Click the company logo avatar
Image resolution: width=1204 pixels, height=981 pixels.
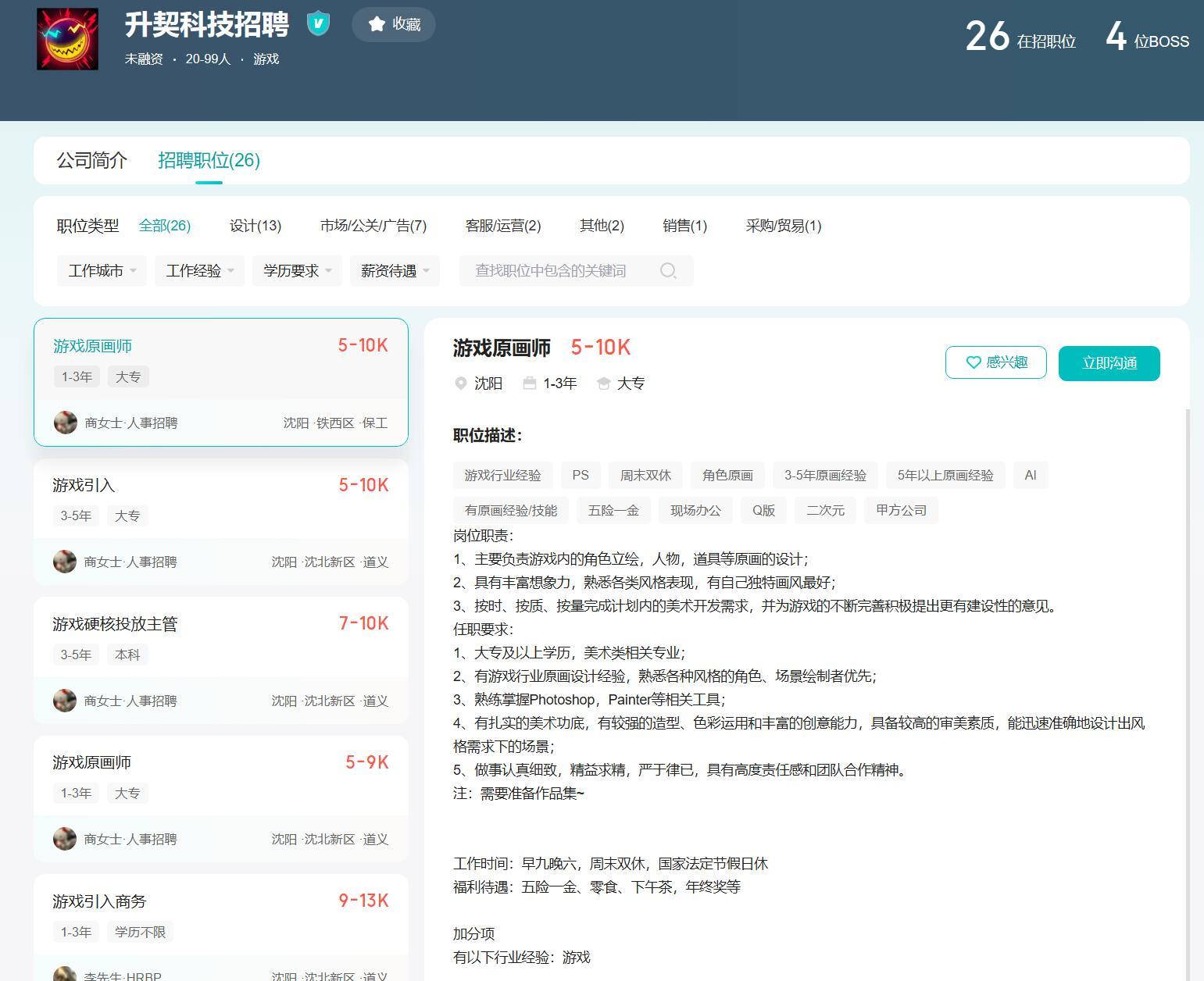(68, 39)
